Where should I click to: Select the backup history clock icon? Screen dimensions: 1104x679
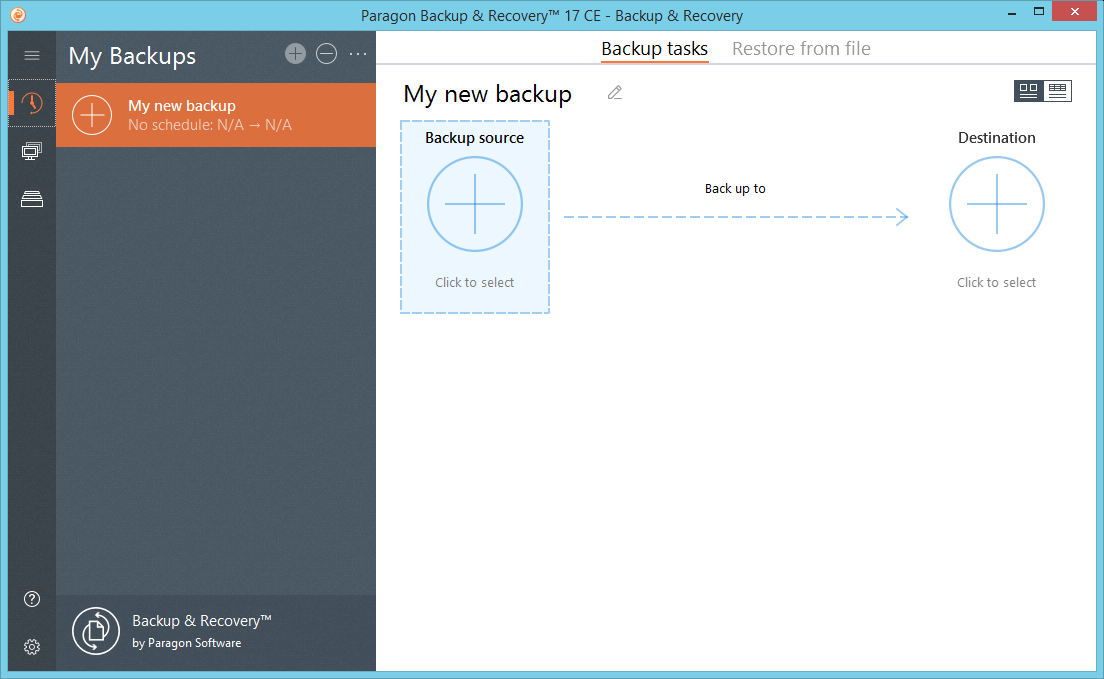click(32, 103)
